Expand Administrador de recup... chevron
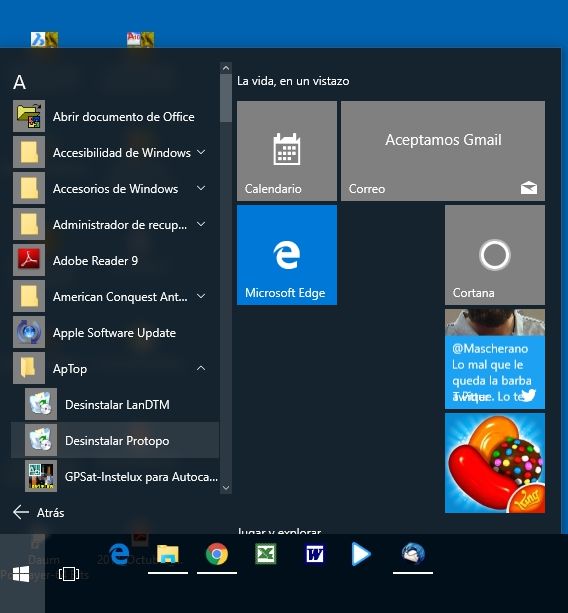568x613 pixels. pyautogui.click(x=201, y=224)
